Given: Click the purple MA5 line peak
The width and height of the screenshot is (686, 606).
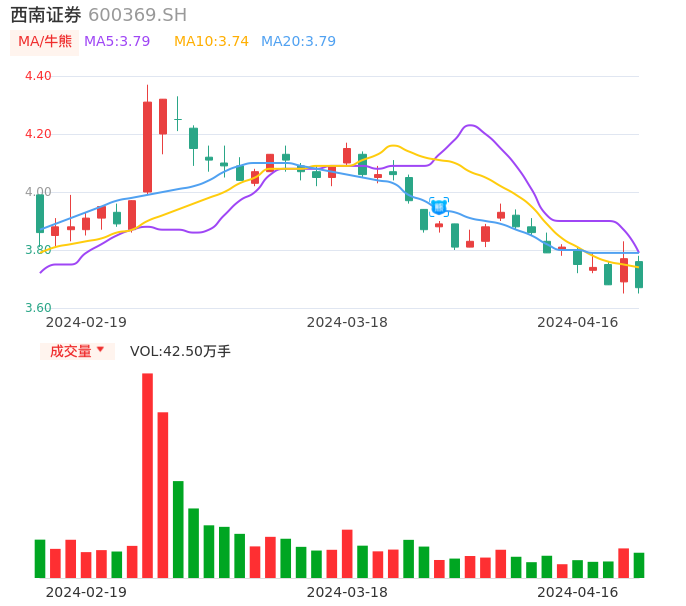Looking at the screenshot, I should (469, 125).
